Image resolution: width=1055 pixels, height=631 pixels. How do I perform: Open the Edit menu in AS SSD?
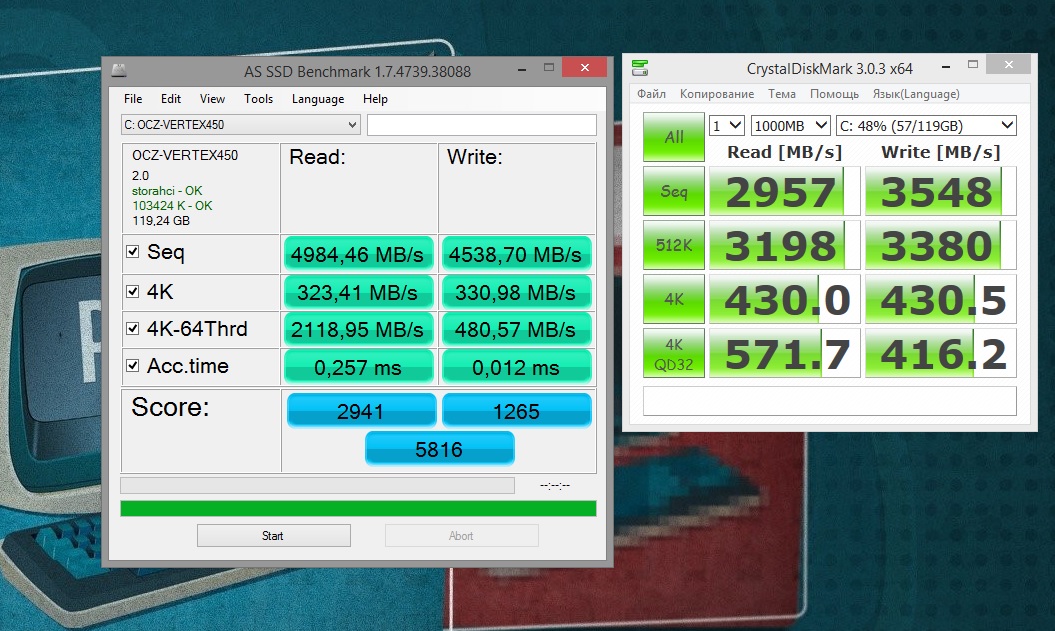(171, 99)
